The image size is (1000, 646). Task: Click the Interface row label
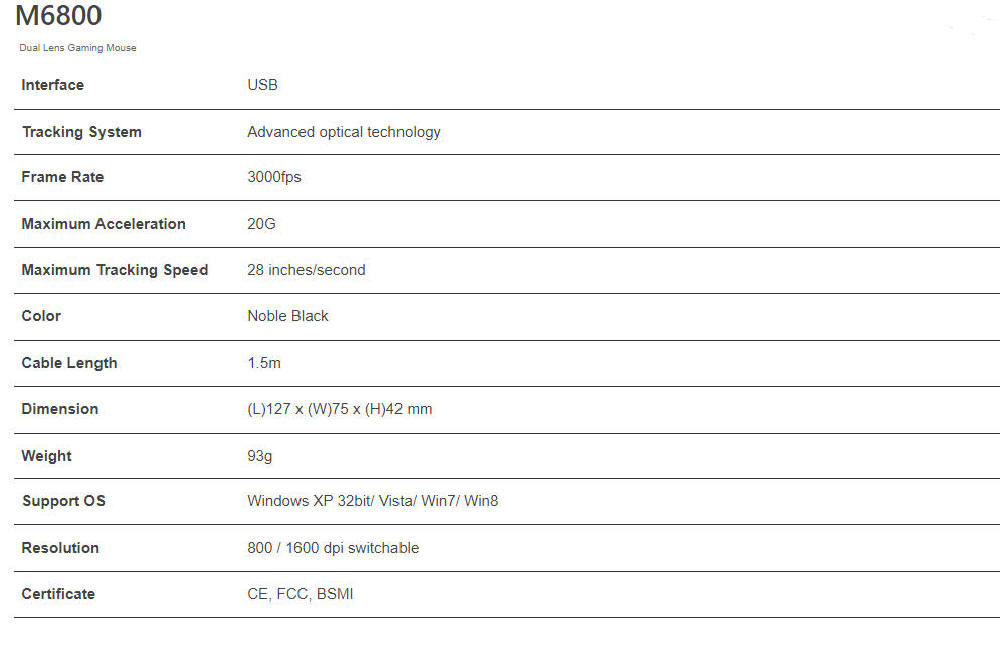pyautogui.click(x=53, y=85)
